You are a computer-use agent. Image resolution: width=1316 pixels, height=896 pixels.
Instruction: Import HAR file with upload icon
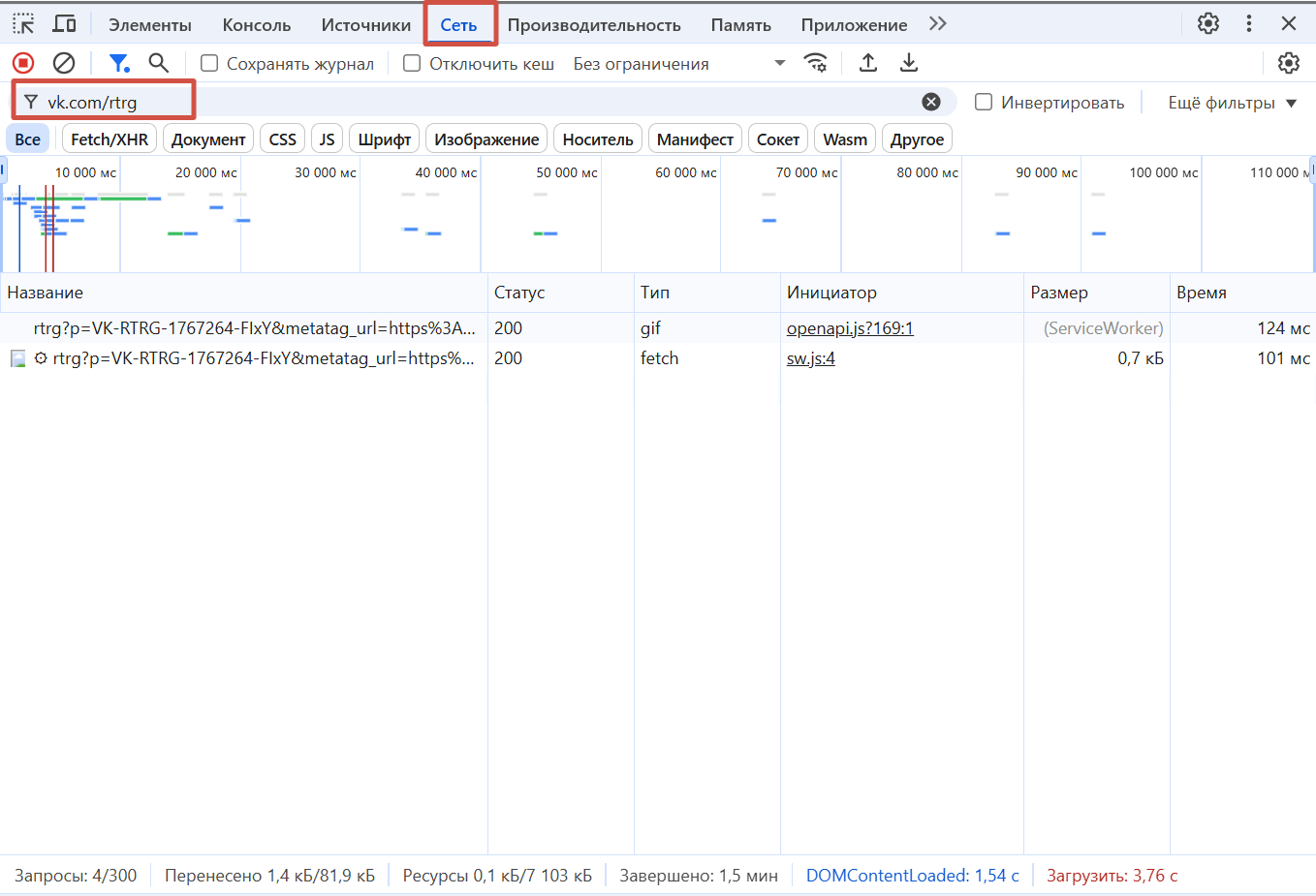868,63
